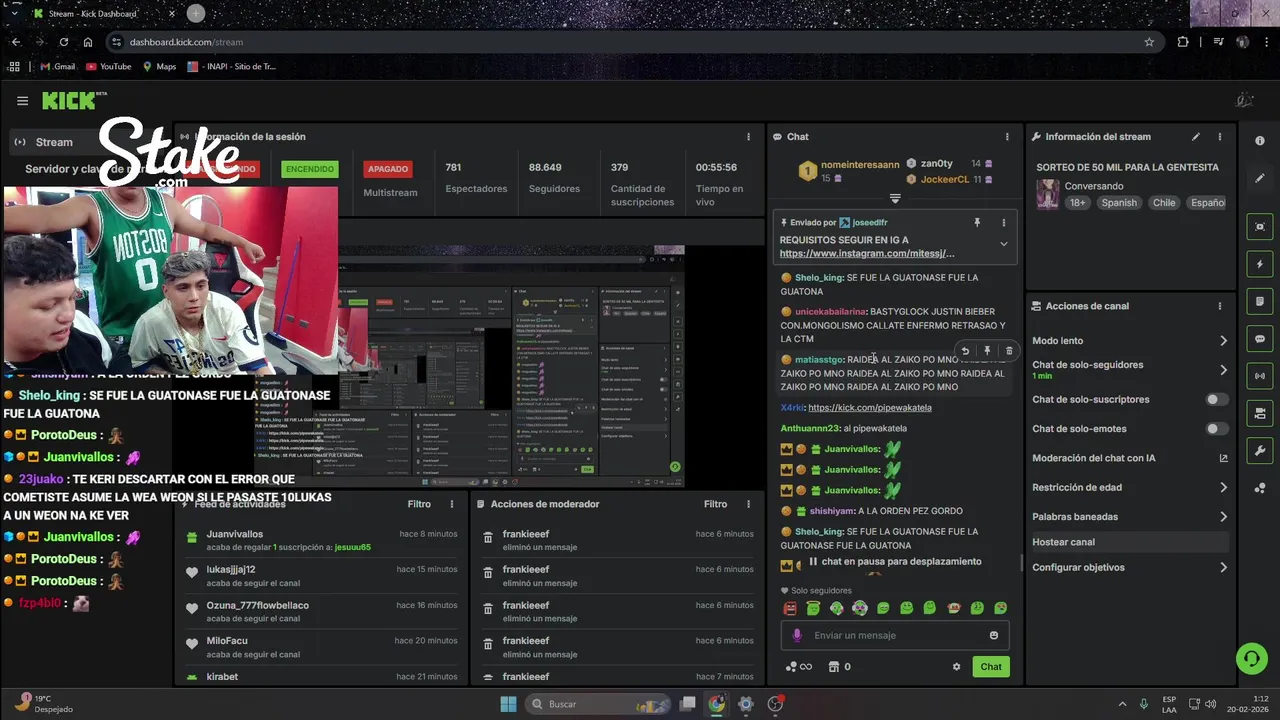Image resolution: width=1280 pixels, height=720 pixels.
Task: Open the kick.com/pipewakatela link in chat
Action: point(869,408)
